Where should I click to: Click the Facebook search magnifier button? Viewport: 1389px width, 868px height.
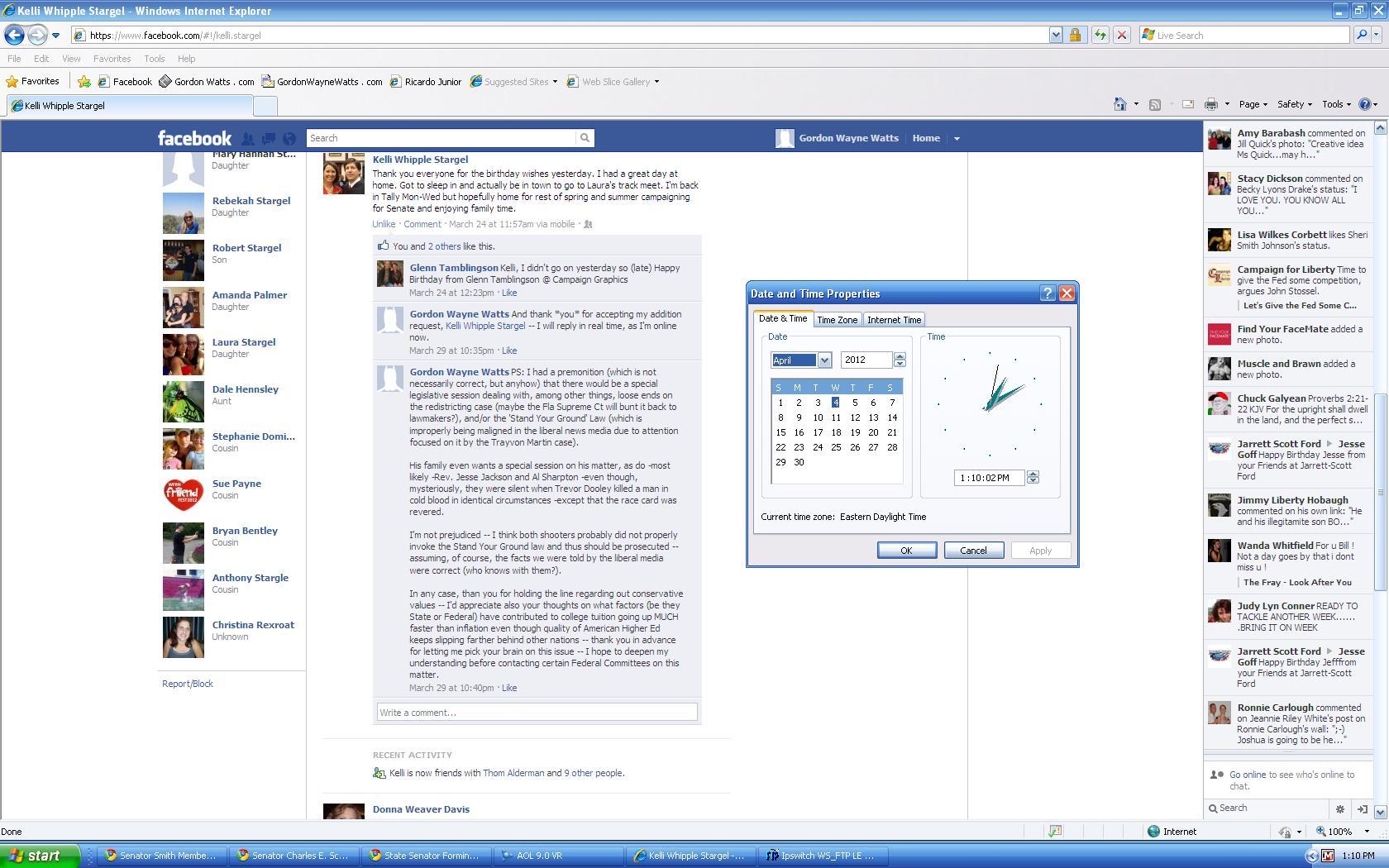click(585, 138)
